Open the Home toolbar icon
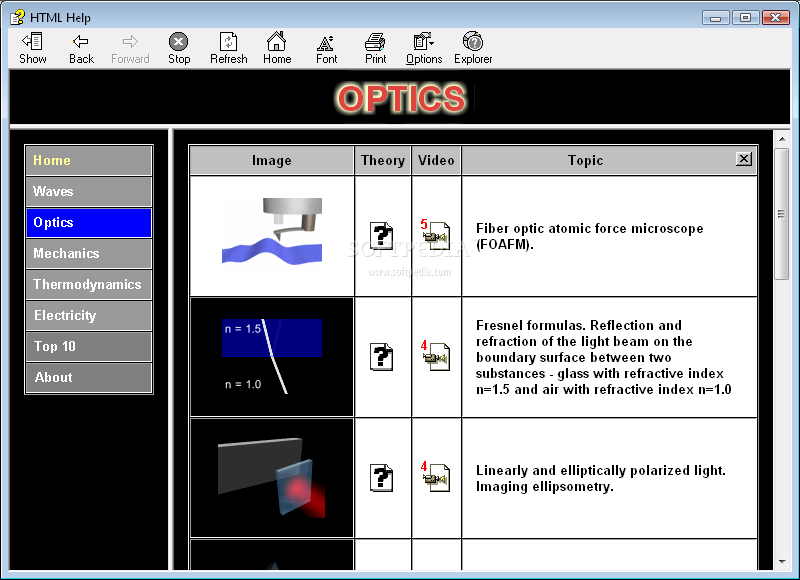 277,48
